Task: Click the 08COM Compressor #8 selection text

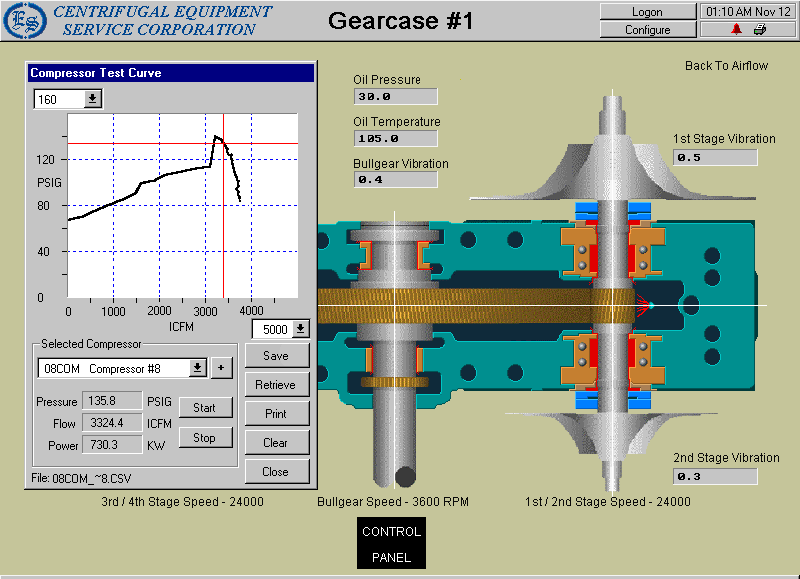Action: (x=103, y=369)
